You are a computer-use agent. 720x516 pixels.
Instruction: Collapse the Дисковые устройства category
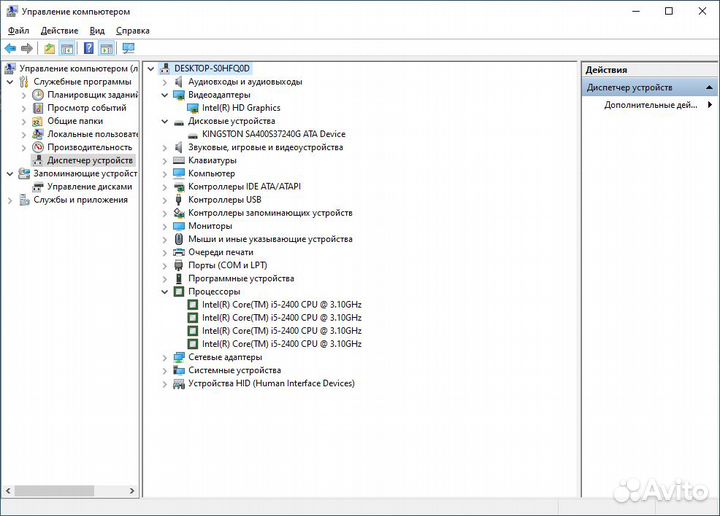pos(164,121)
